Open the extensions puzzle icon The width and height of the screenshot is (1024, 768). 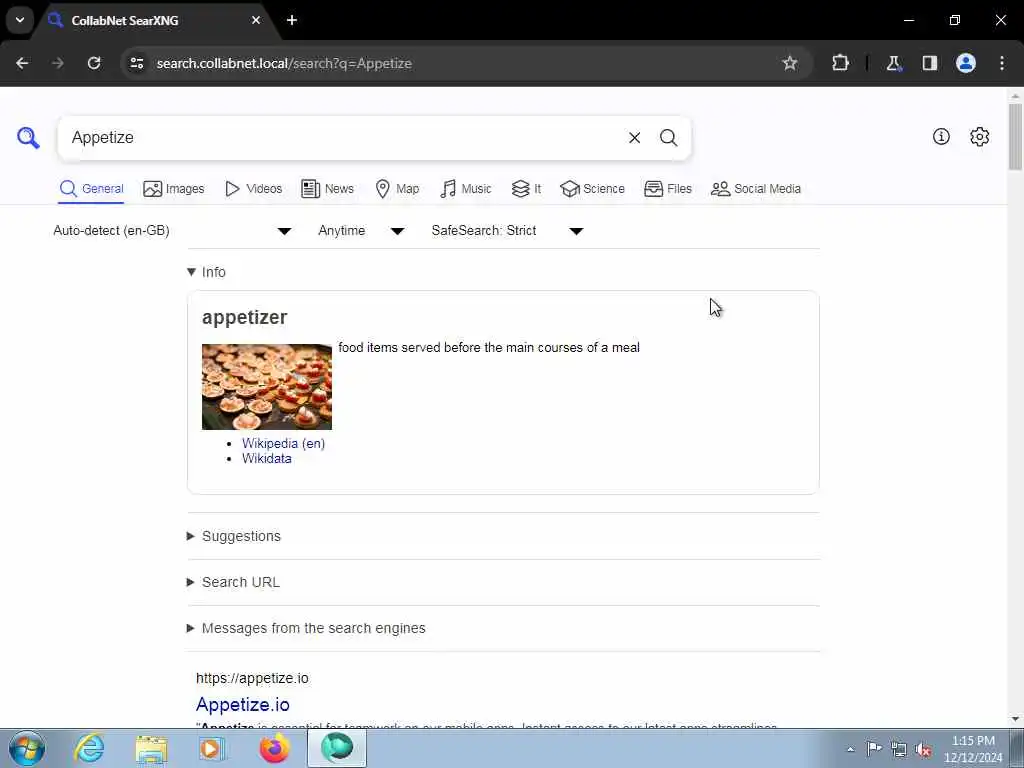840,63
